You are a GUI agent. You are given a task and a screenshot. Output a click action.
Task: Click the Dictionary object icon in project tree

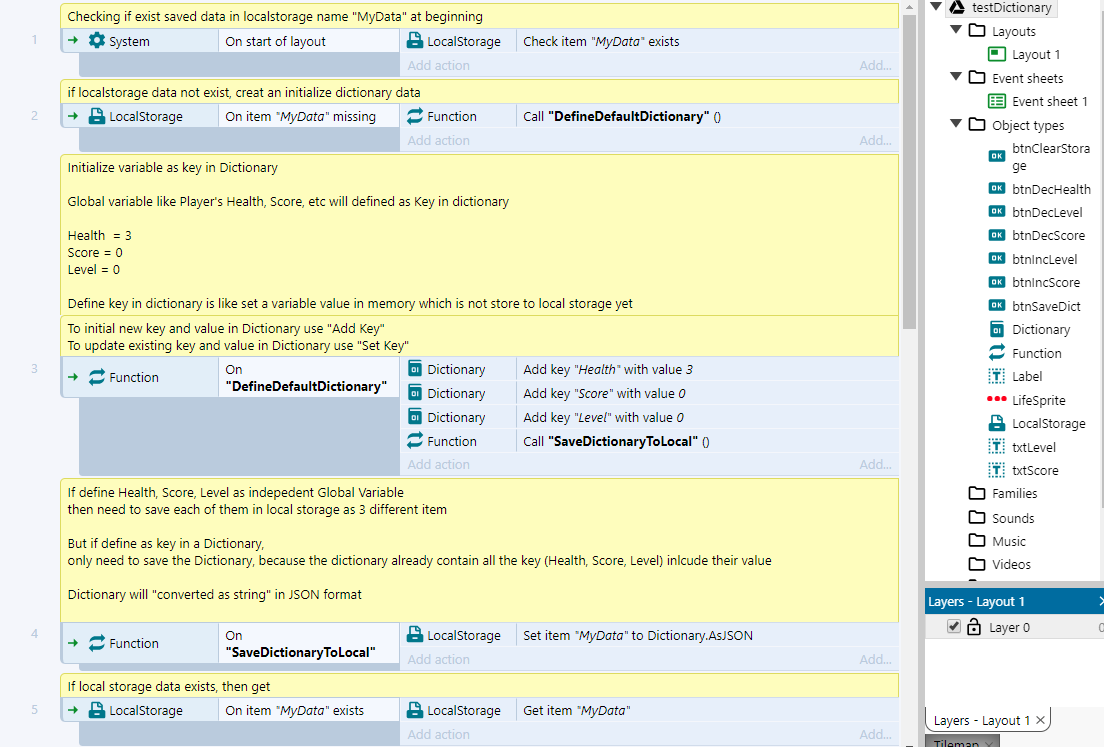tap(996, 329)
